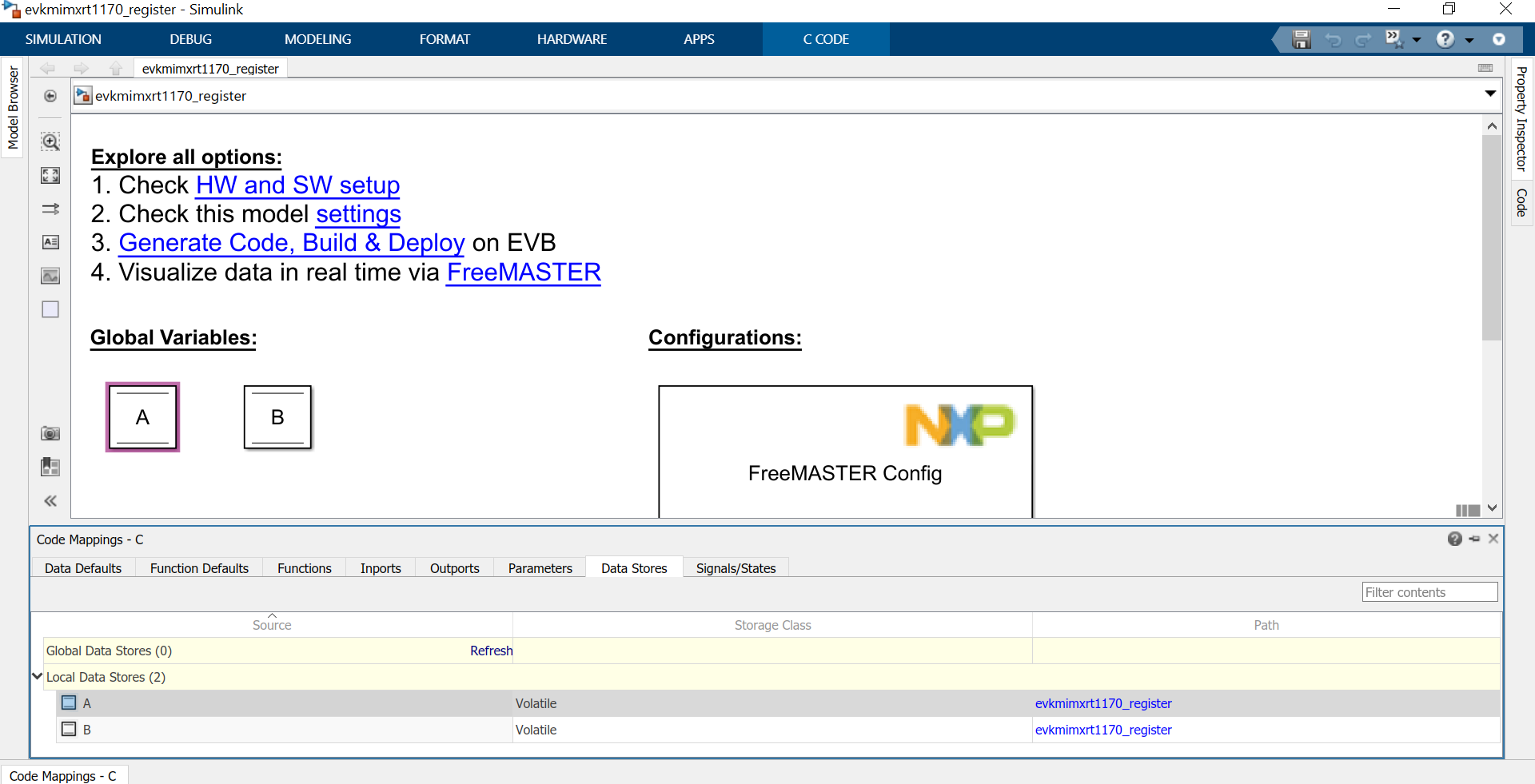Switch to the Signals/States tab
Image resolution: width=1535 pixels, height=784 pixels.
[735, 568]
